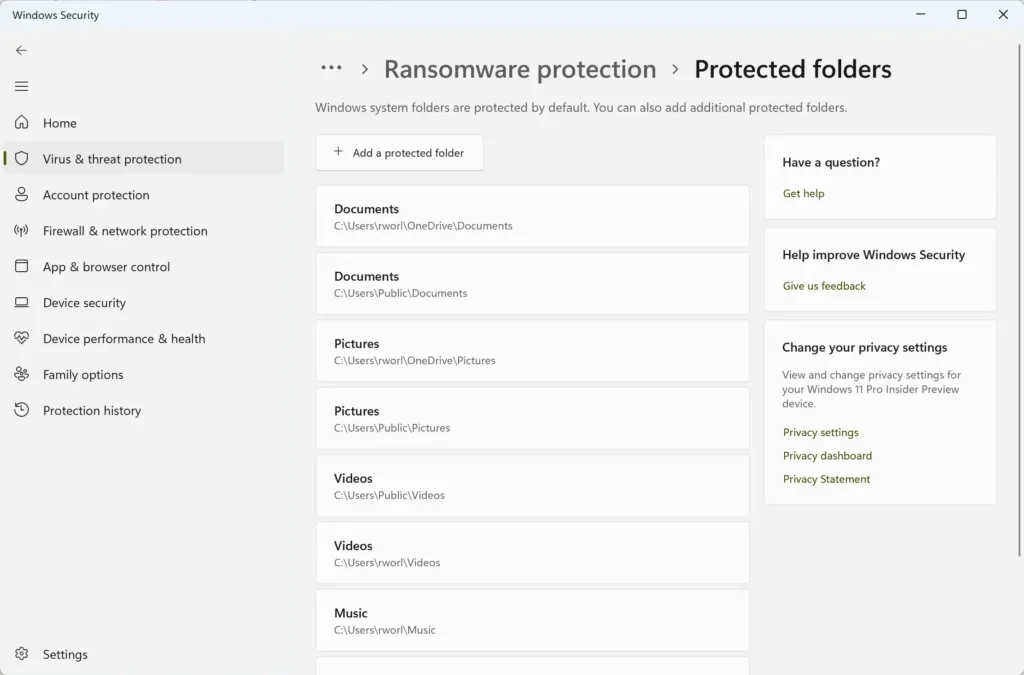Click the Family options people icon
1024x675 pixels.
(x=22, y=374)
